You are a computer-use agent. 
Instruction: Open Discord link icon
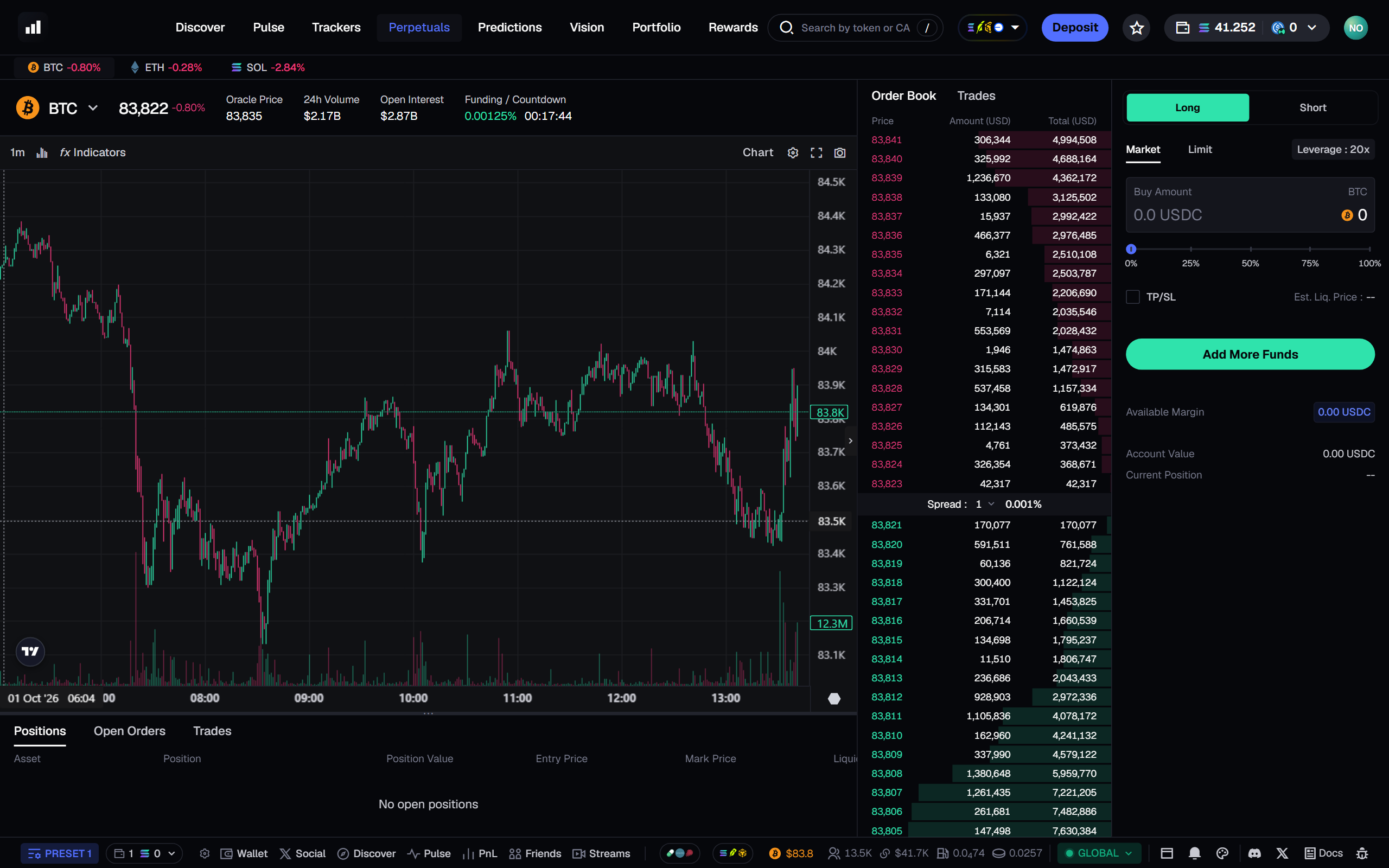click(1254, 853)
